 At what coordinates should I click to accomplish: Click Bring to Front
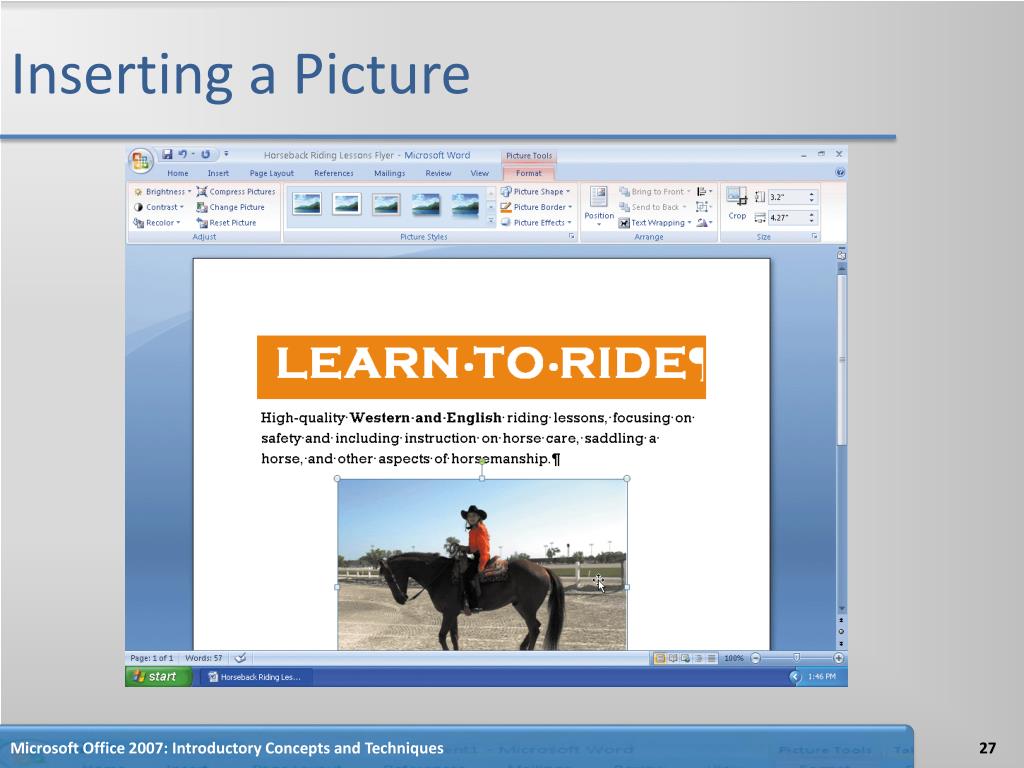[x=654, y=191]
